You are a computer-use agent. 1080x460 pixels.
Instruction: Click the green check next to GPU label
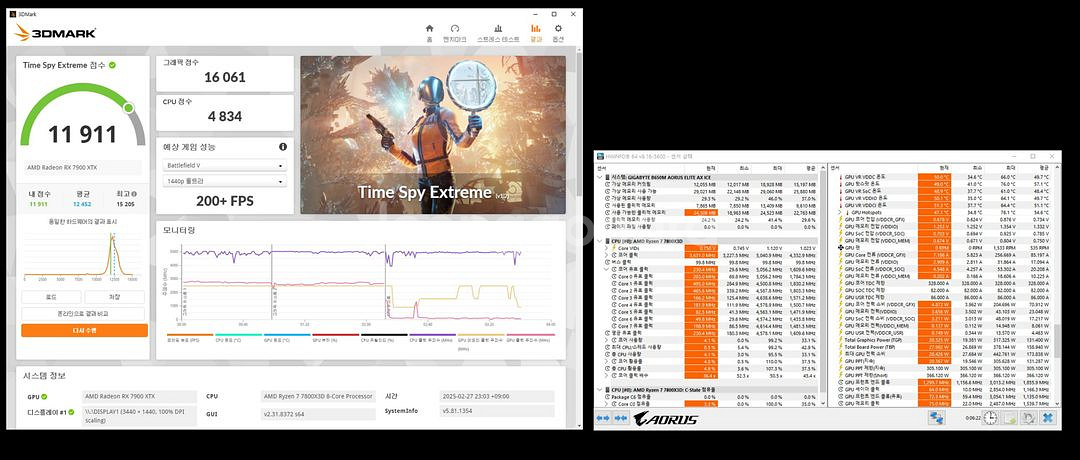(x=44, y=397)
